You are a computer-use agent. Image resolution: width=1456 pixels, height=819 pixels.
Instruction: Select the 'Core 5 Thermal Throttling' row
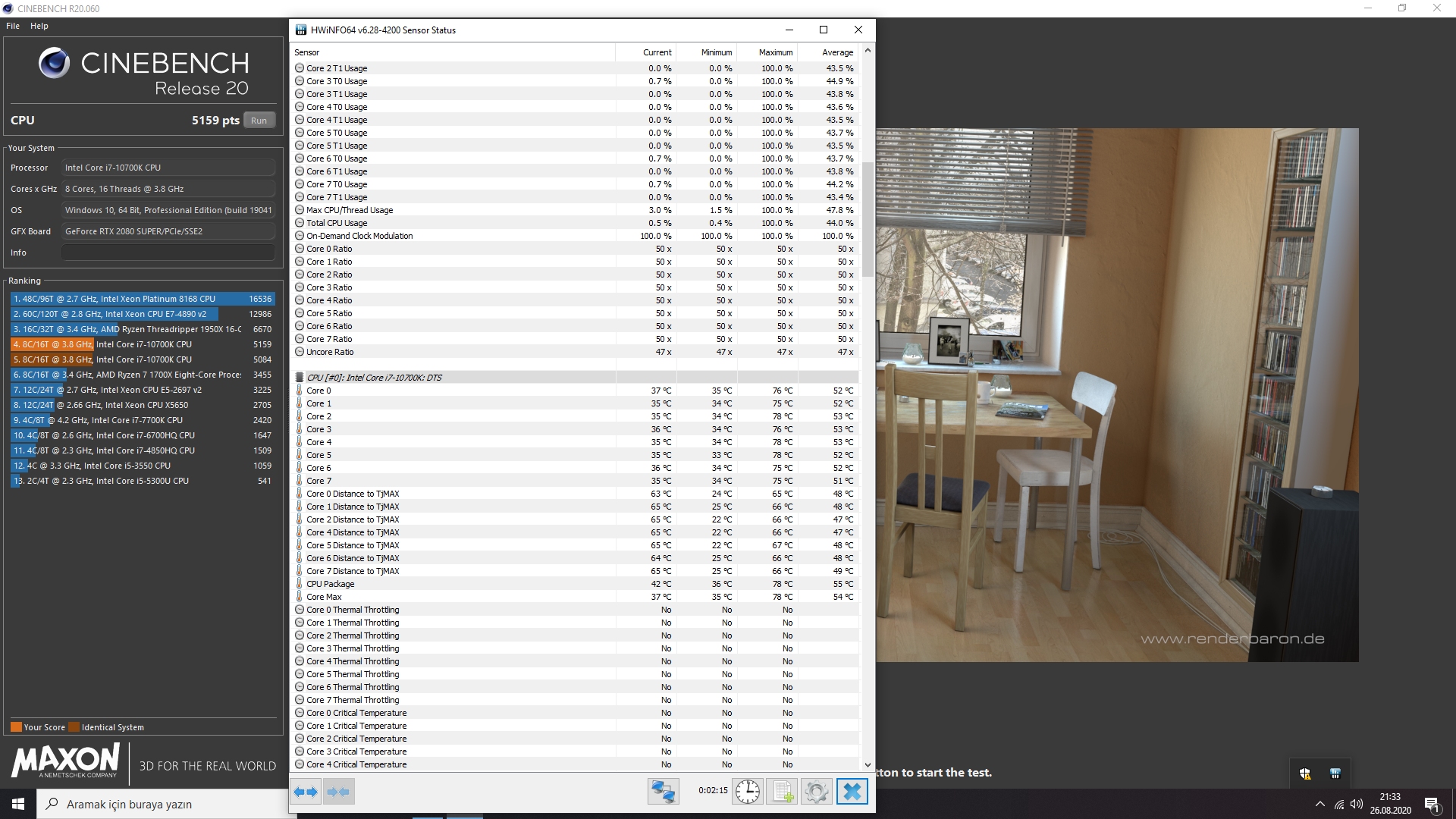[x=576, y=674]
